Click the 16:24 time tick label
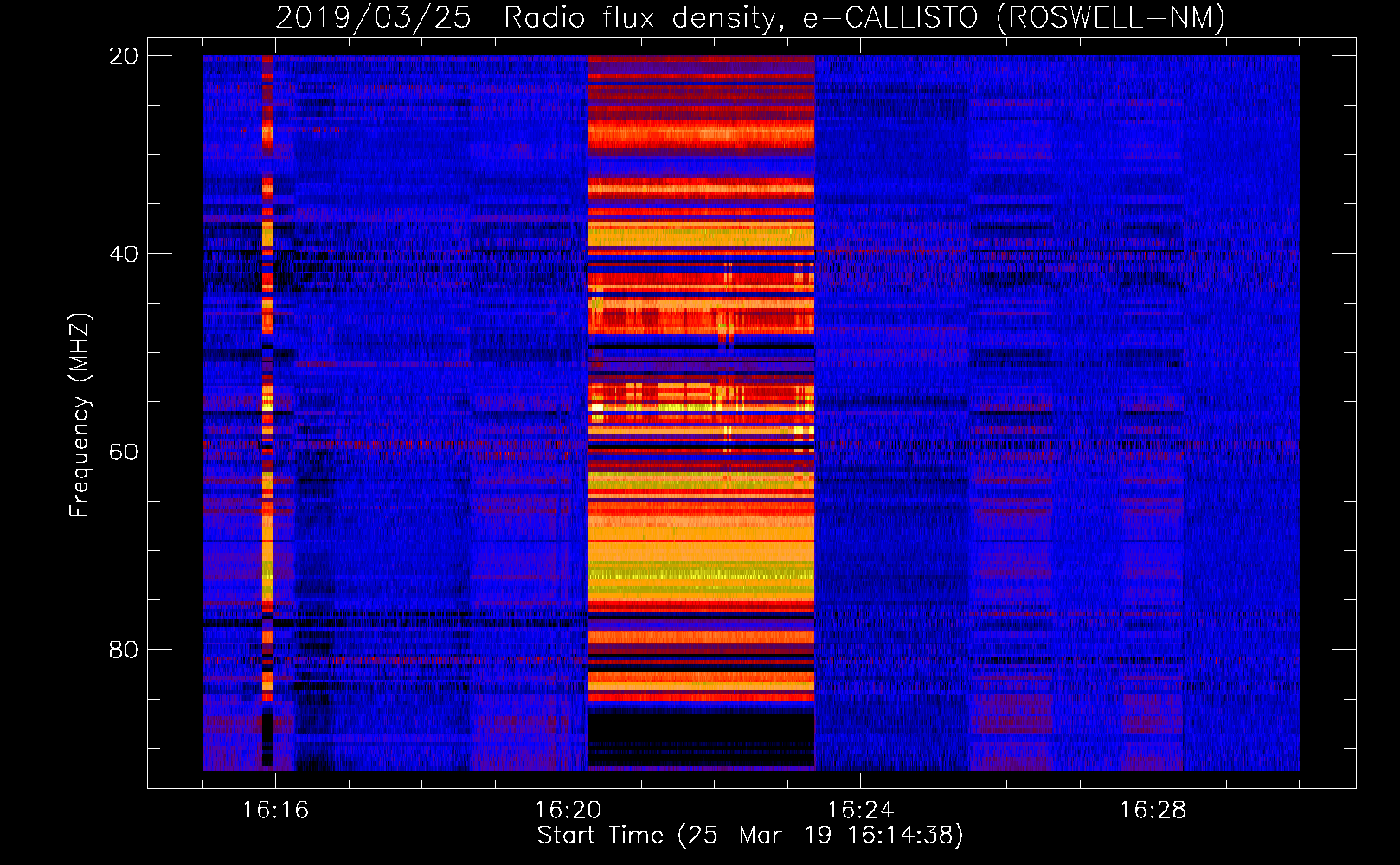The width and height of the screenshot is (1400, 865). click(x=860, y=811)
